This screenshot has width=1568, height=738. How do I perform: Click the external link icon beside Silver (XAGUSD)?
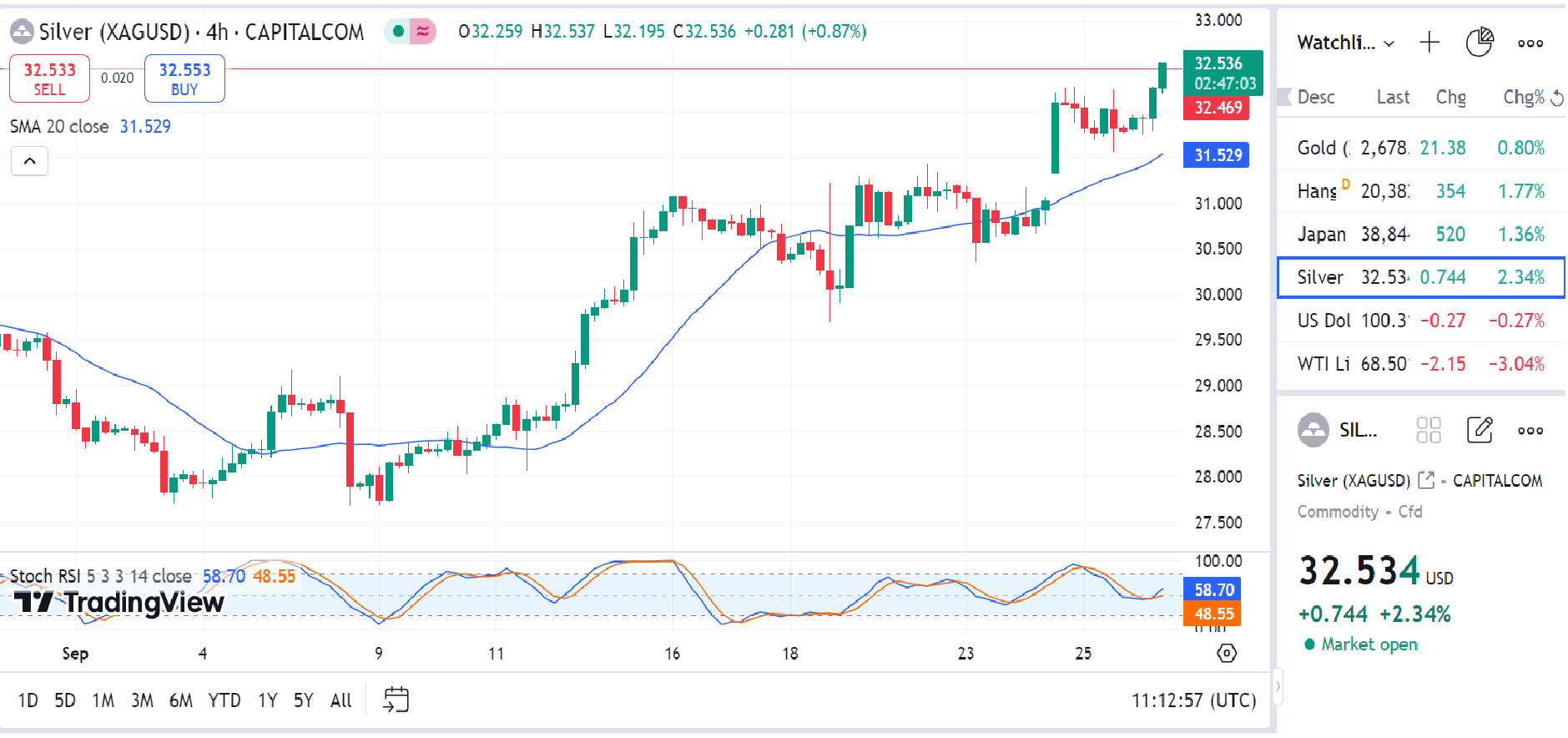pos(1426,480)
